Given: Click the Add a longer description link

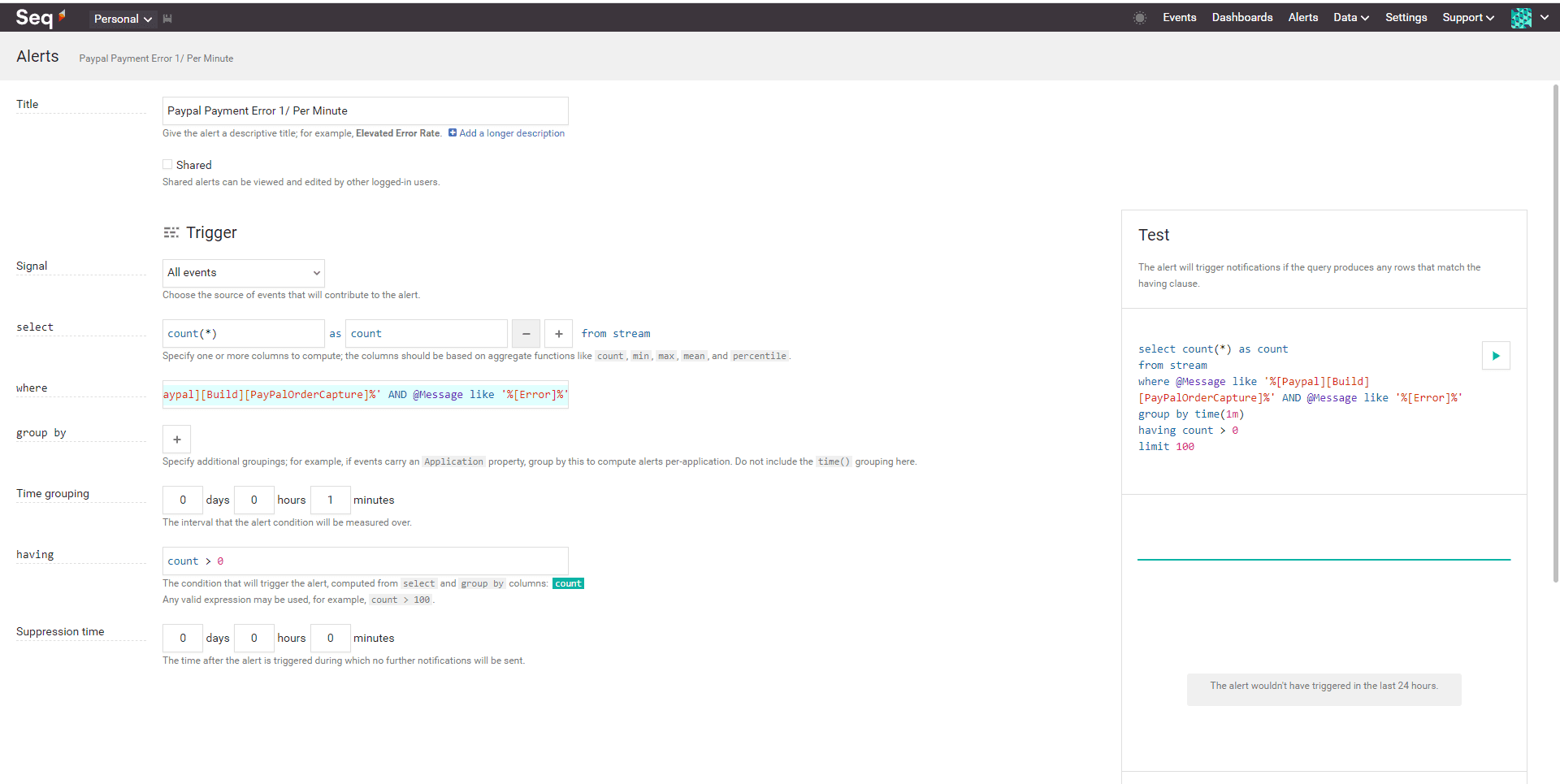Looking at the screenshot, I should [512, 133].
